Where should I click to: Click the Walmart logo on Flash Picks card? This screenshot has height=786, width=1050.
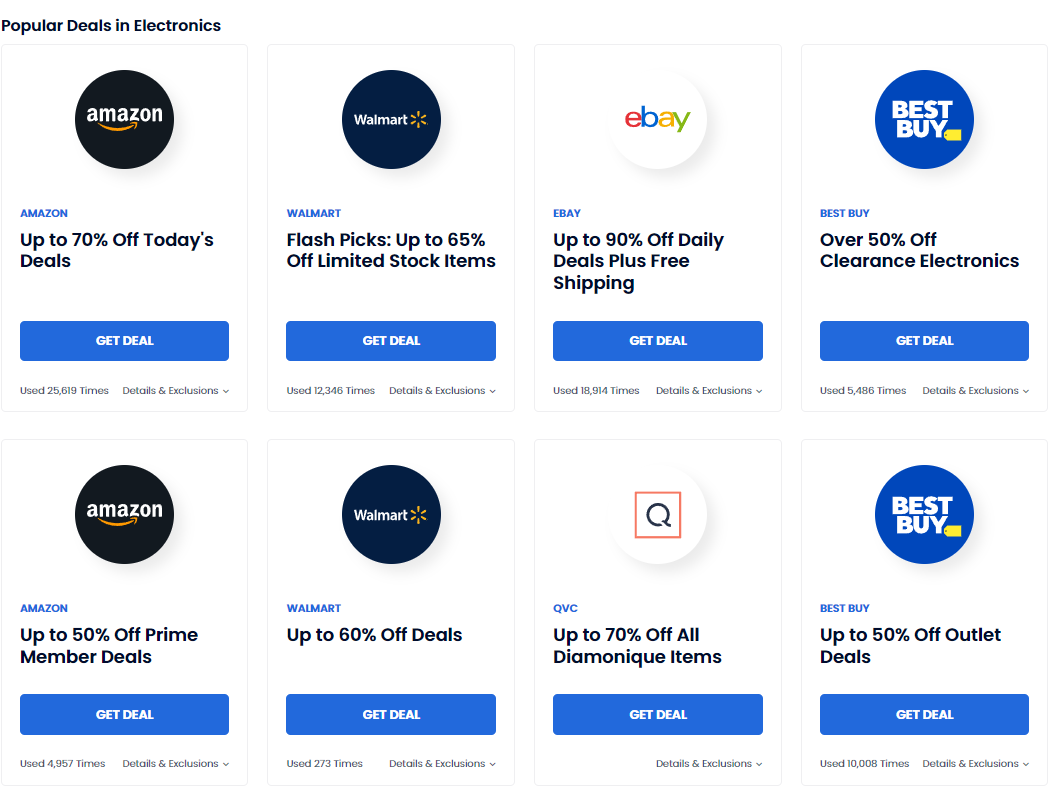pyautogui.click(x=391, y=118)
